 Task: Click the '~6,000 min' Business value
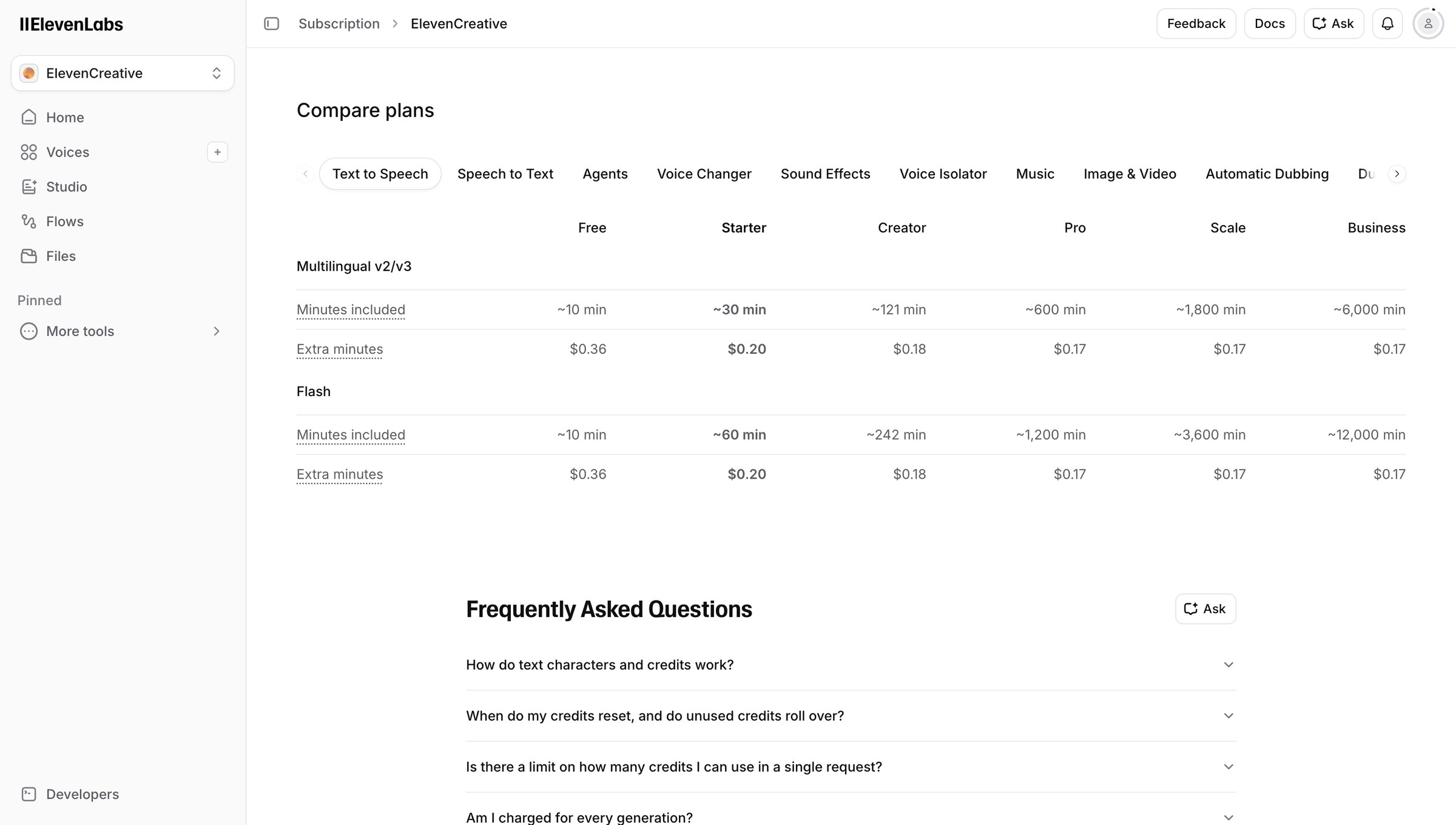click(1369, 310)
